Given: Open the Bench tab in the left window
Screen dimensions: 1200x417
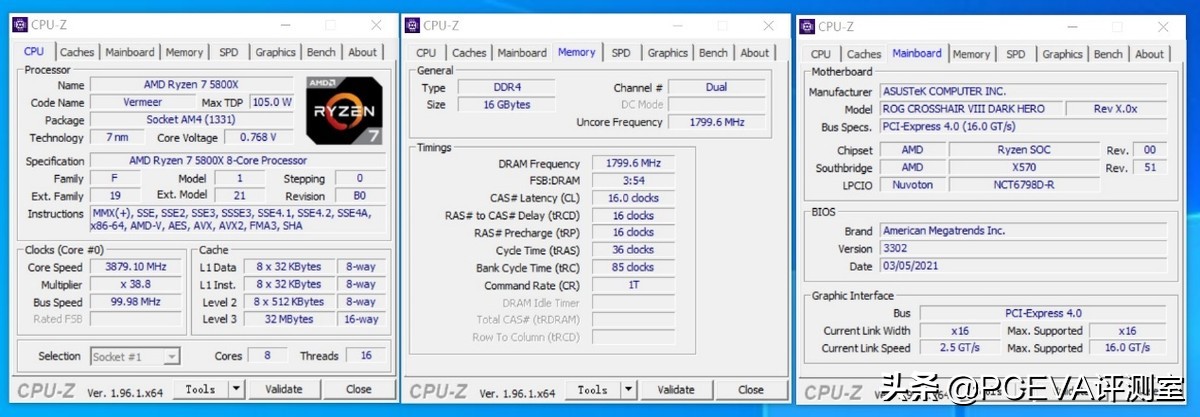Looking at the screenshot, I should pyautogui.click(x=321, y=52).
